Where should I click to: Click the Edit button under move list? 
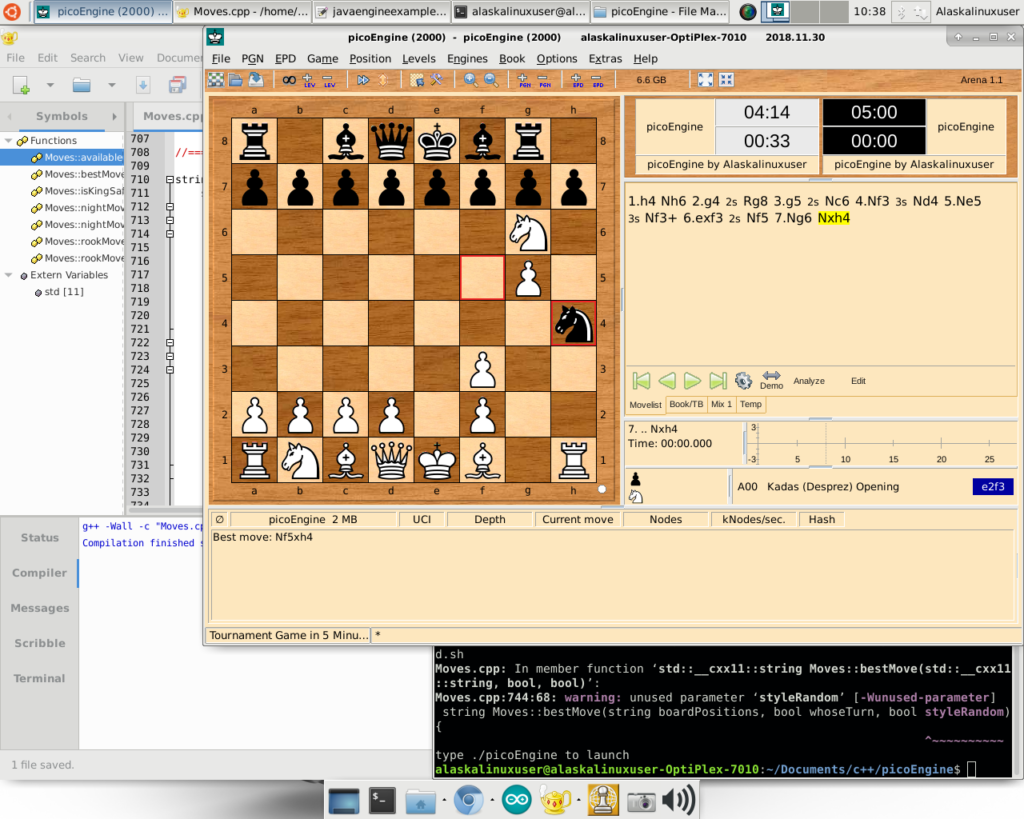858,381
